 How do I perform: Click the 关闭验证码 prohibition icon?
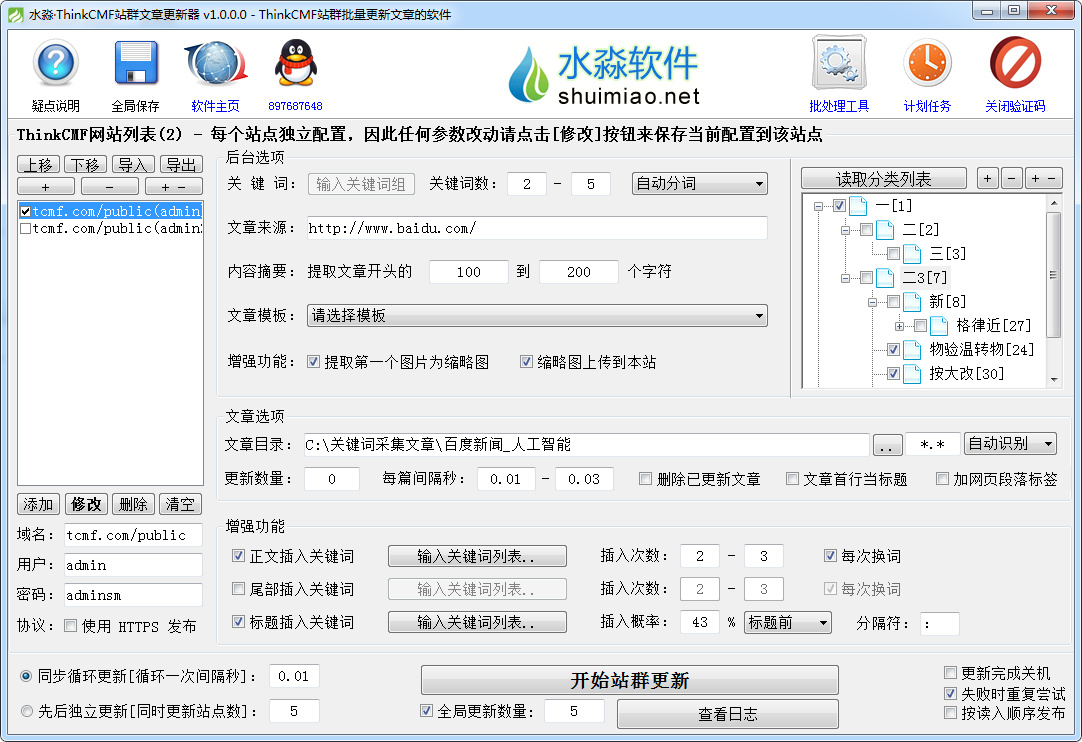[x=1015, y=64]
